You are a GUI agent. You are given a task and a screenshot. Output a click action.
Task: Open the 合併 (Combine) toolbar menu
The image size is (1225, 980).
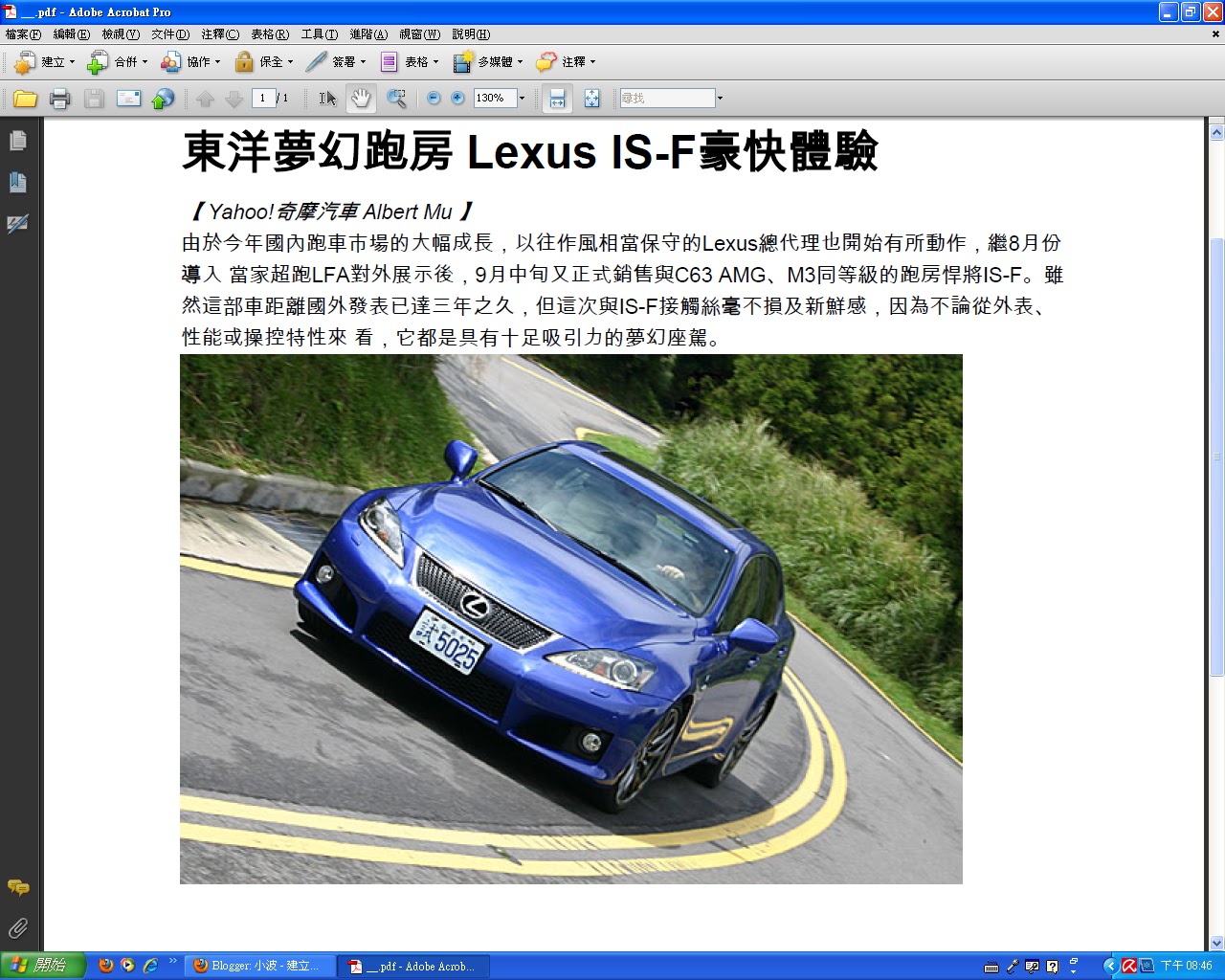pos(118,62)
